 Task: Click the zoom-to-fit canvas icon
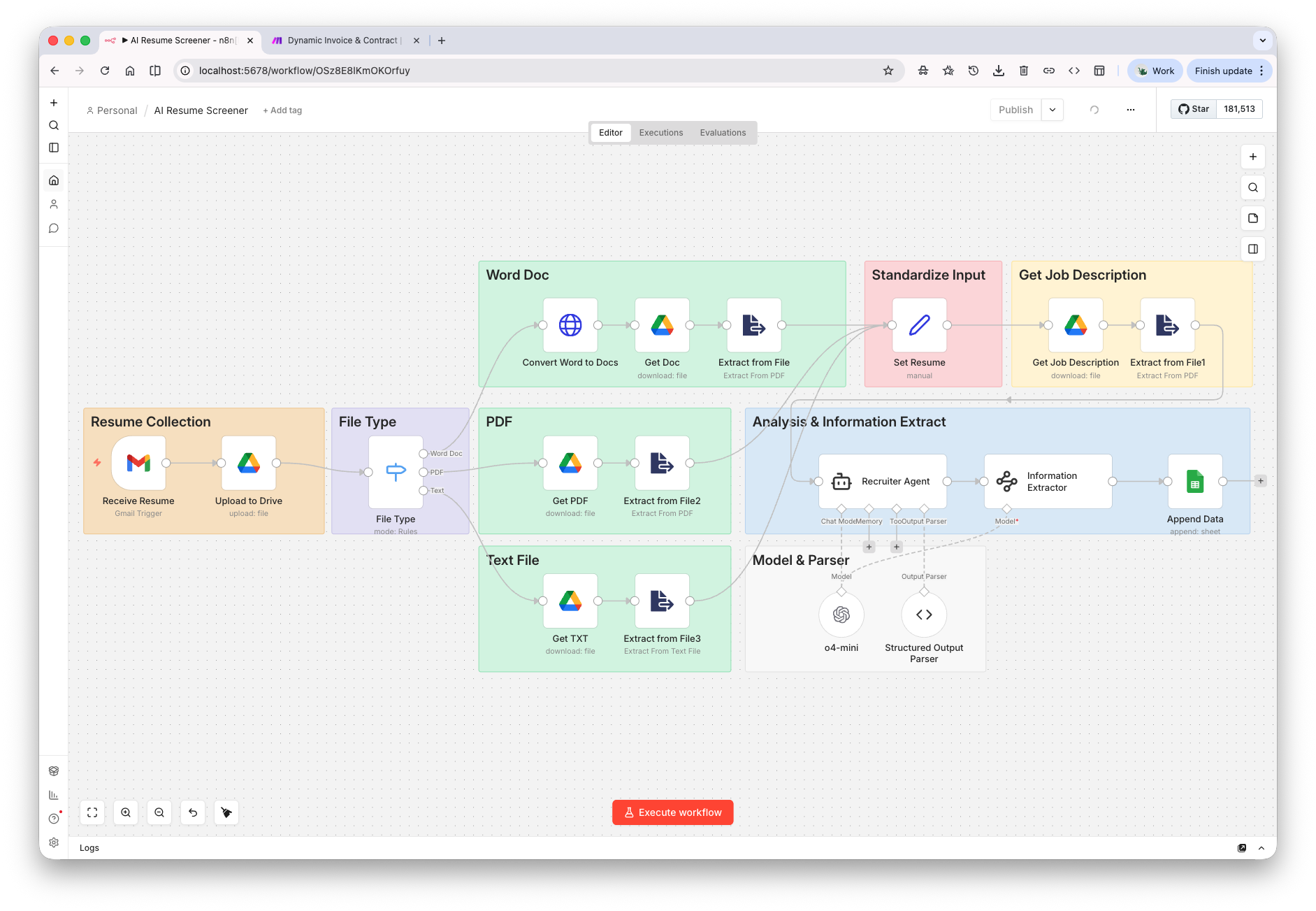92,812
